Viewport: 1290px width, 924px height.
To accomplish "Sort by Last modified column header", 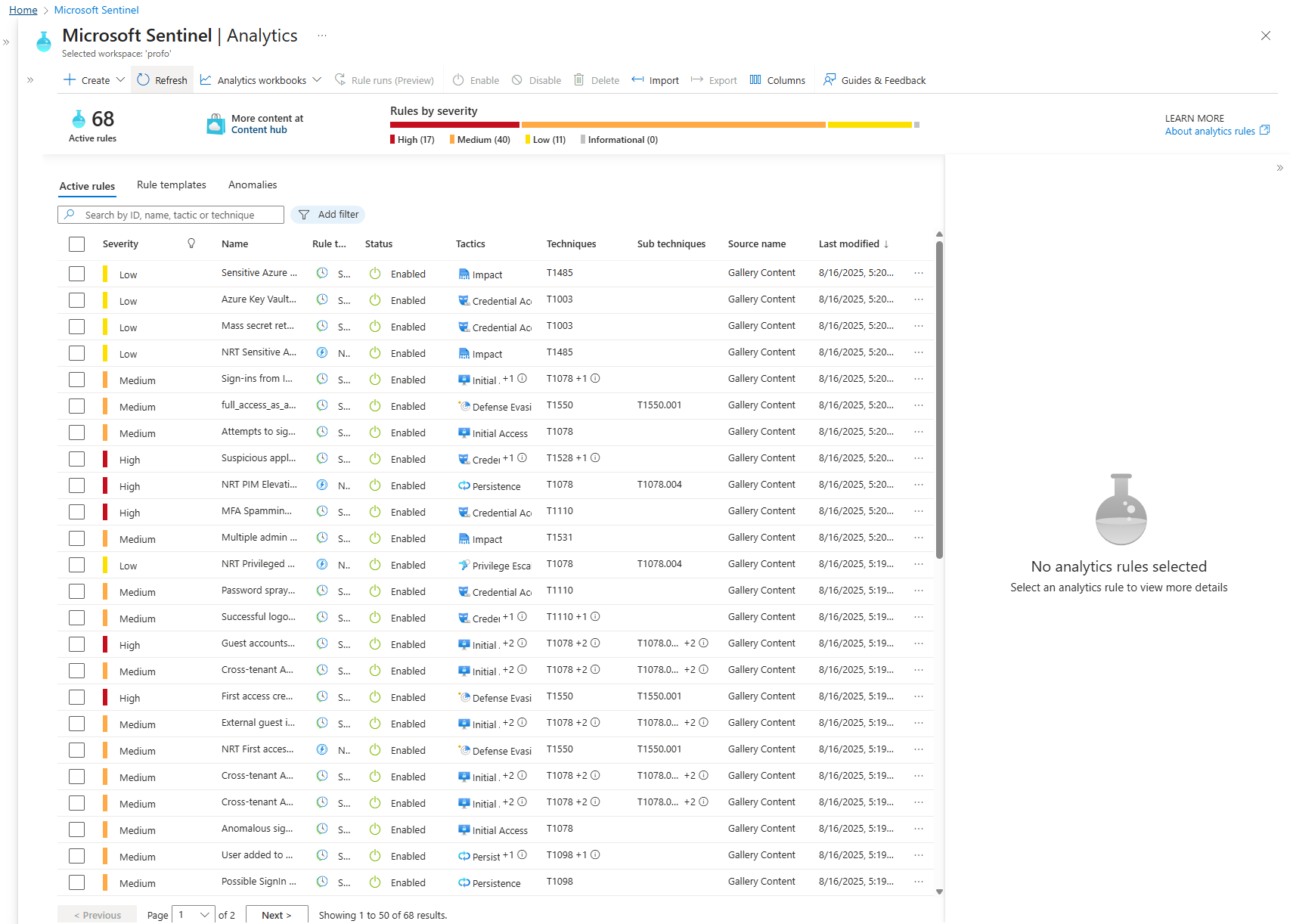I will click(854, 243).
